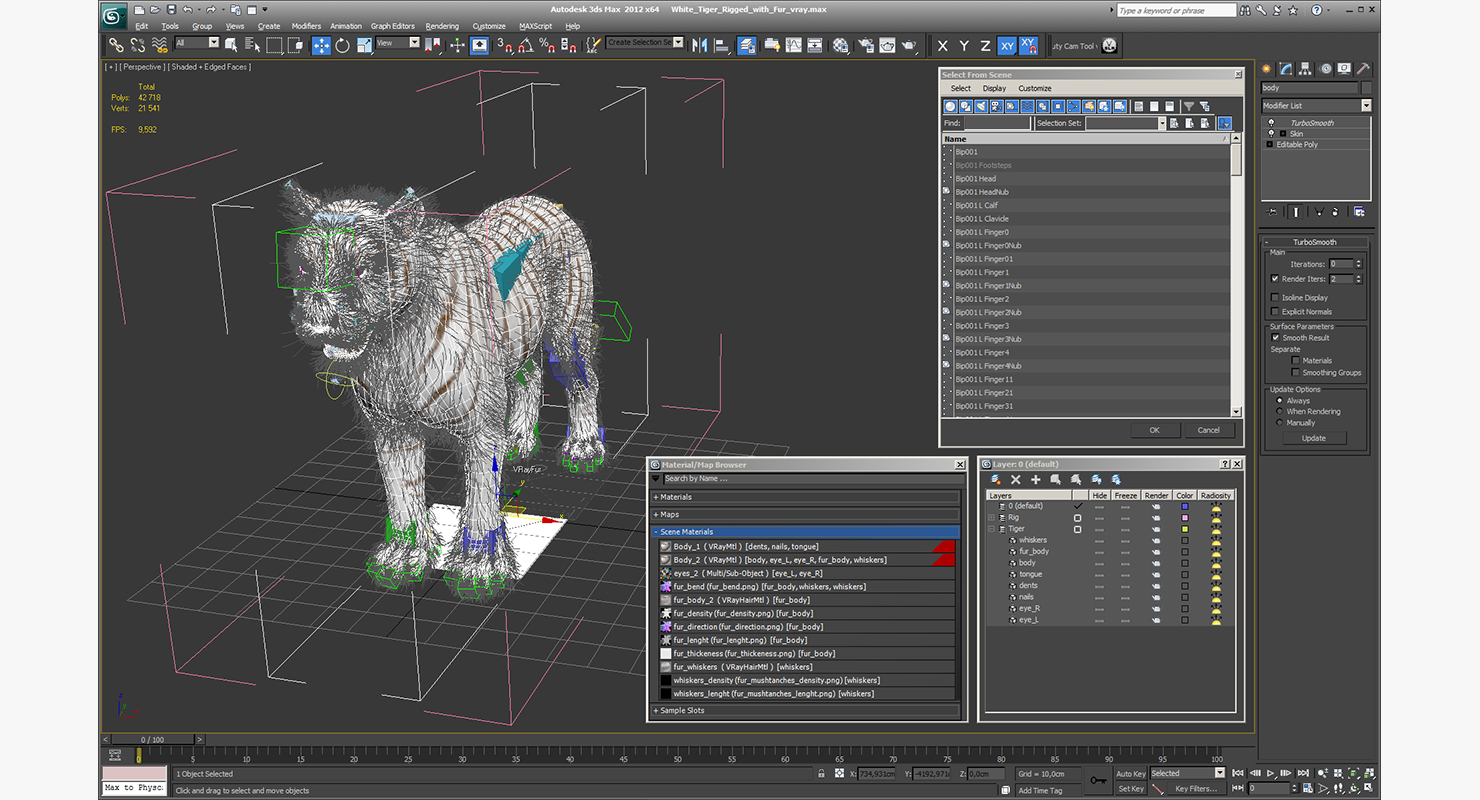1480x800 pixels.
Task: Toggle Display Cameras filter in Select From Scene
Action: point(997,106)
